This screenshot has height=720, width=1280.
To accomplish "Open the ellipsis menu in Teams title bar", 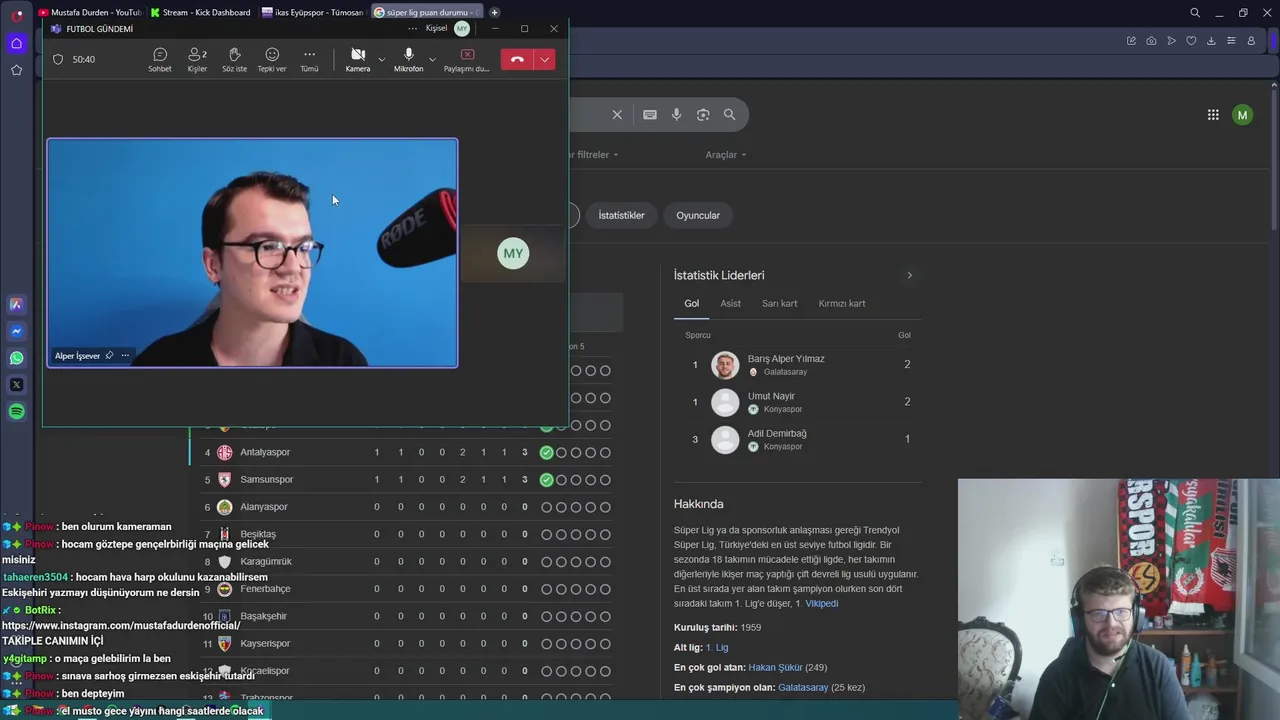I will (x=412, y=28).
